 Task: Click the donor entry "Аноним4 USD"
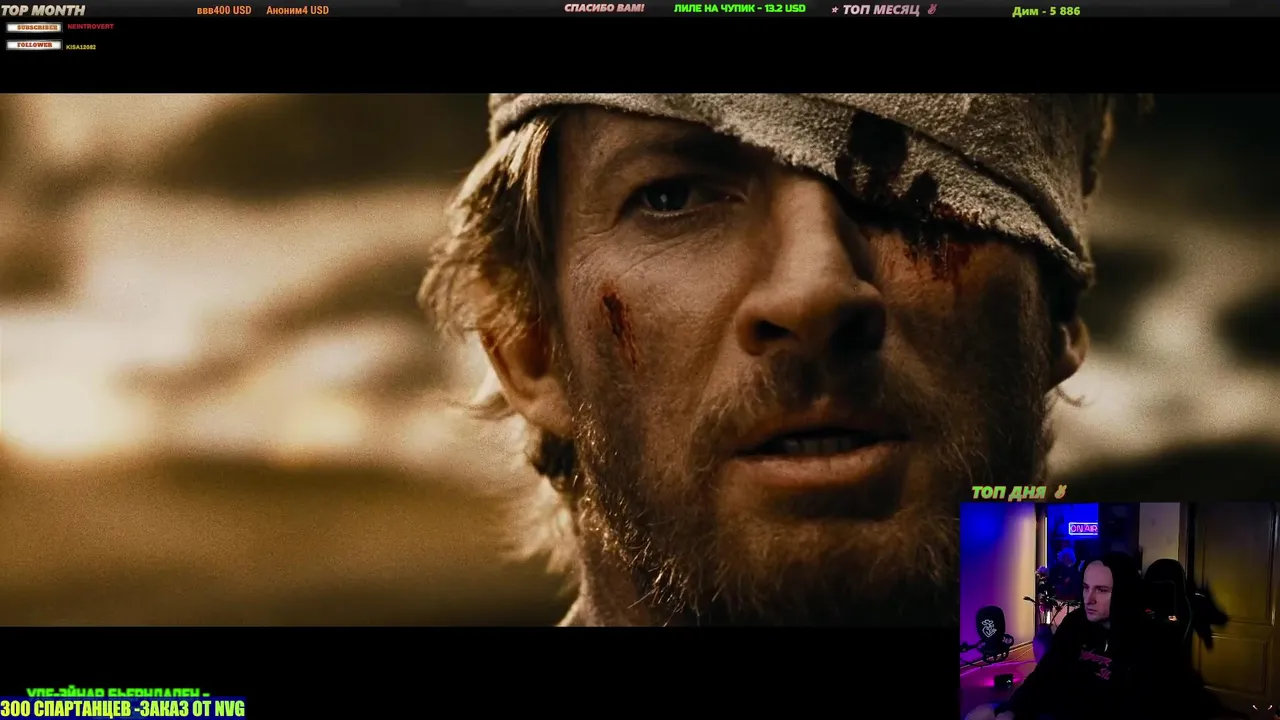pos(297,10)
